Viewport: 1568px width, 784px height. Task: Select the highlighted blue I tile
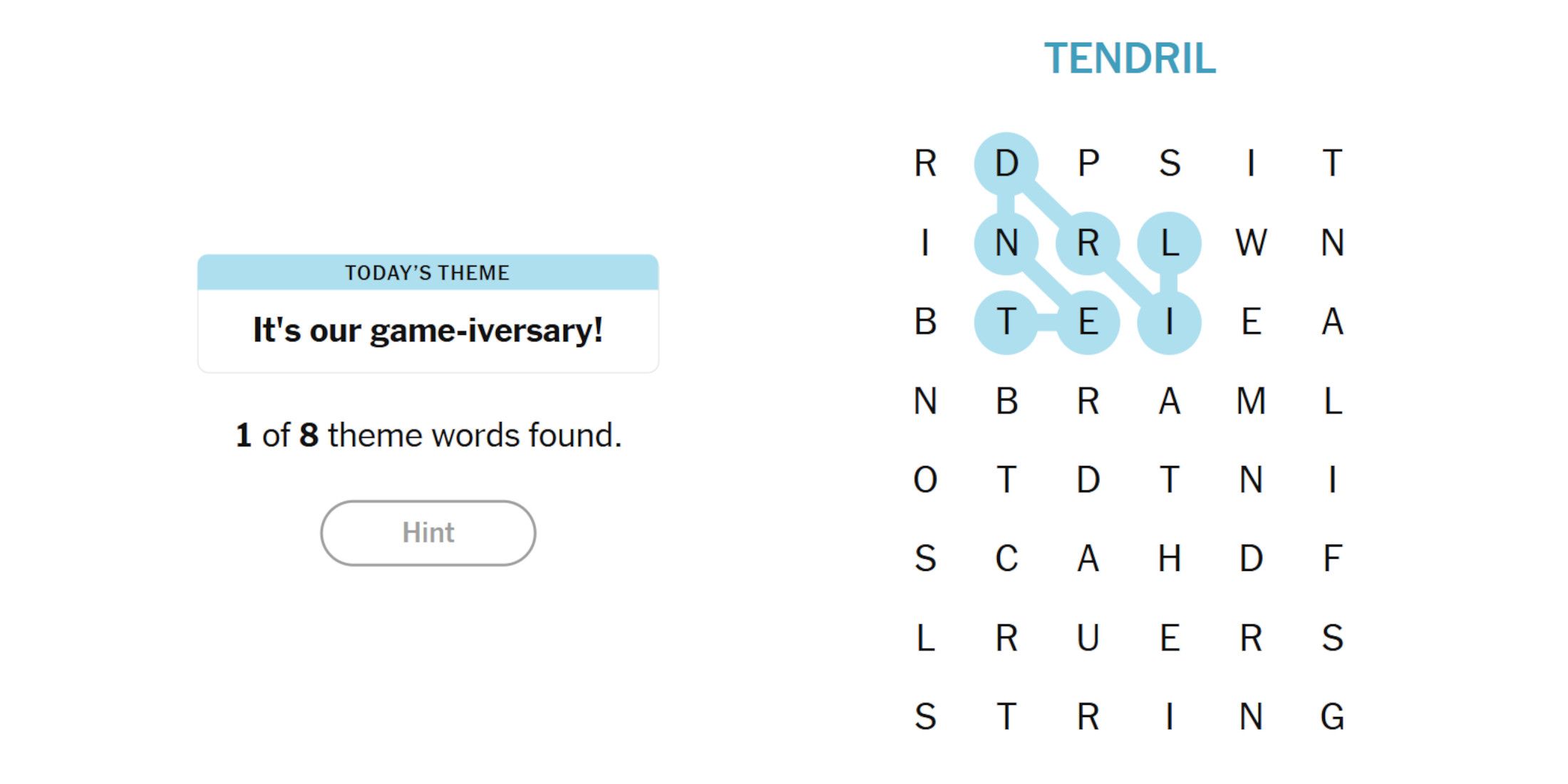click(1169, 322)
